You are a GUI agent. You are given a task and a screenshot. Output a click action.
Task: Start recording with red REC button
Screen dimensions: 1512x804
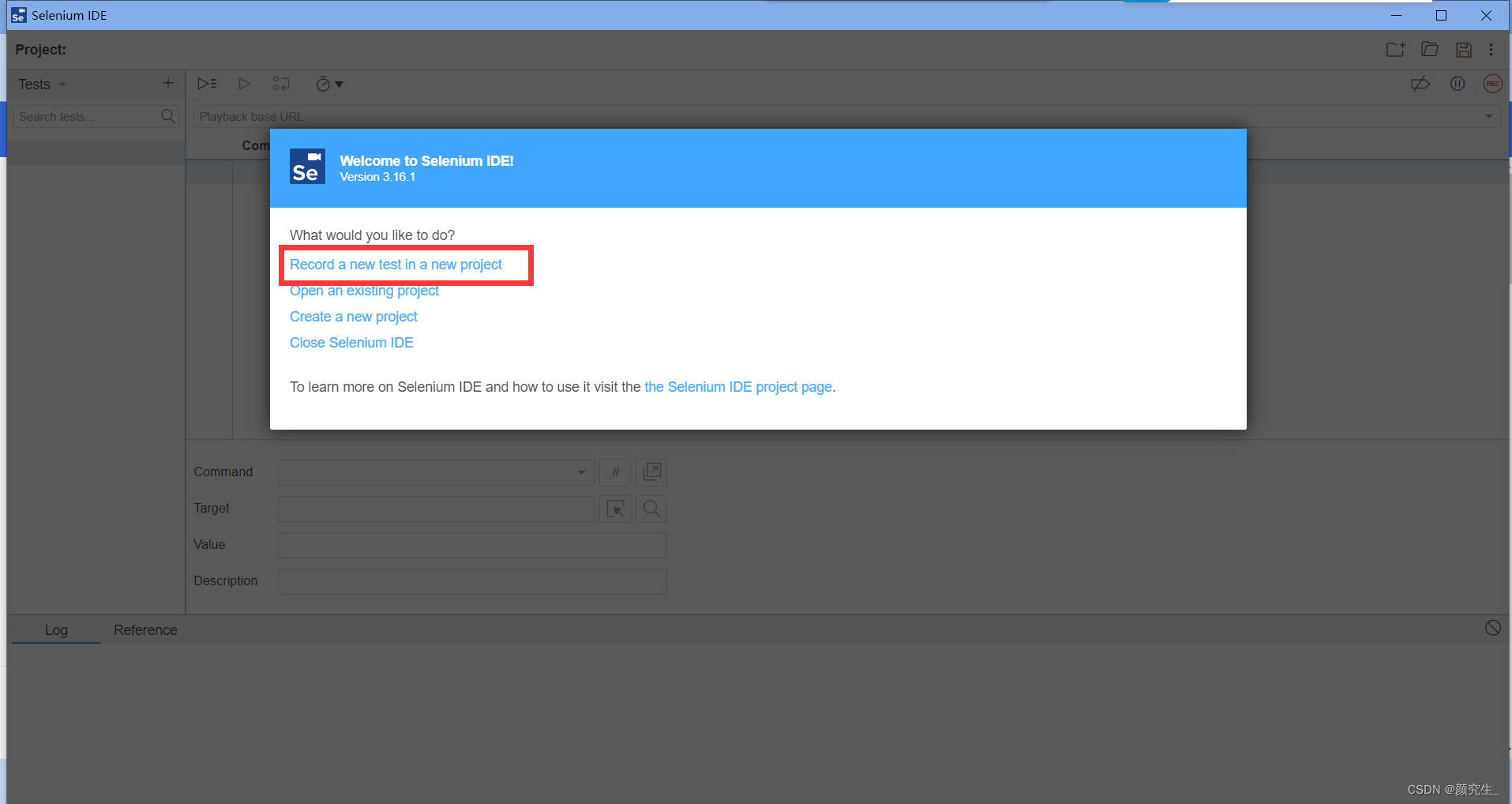coord(1492,84)
